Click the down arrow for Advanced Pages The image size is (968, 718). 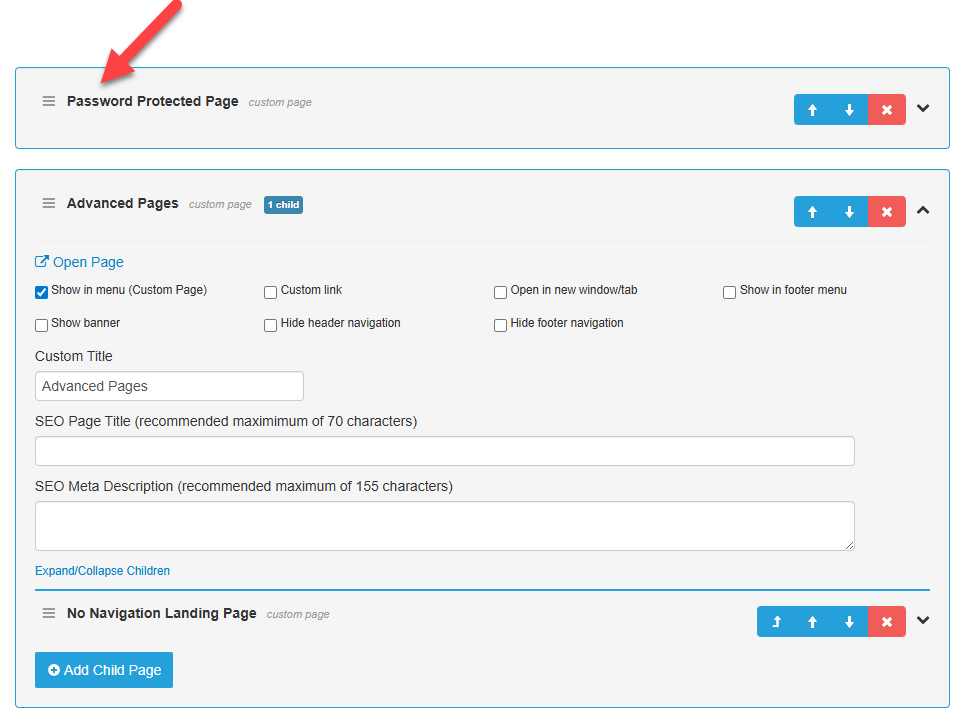(849, 212)
